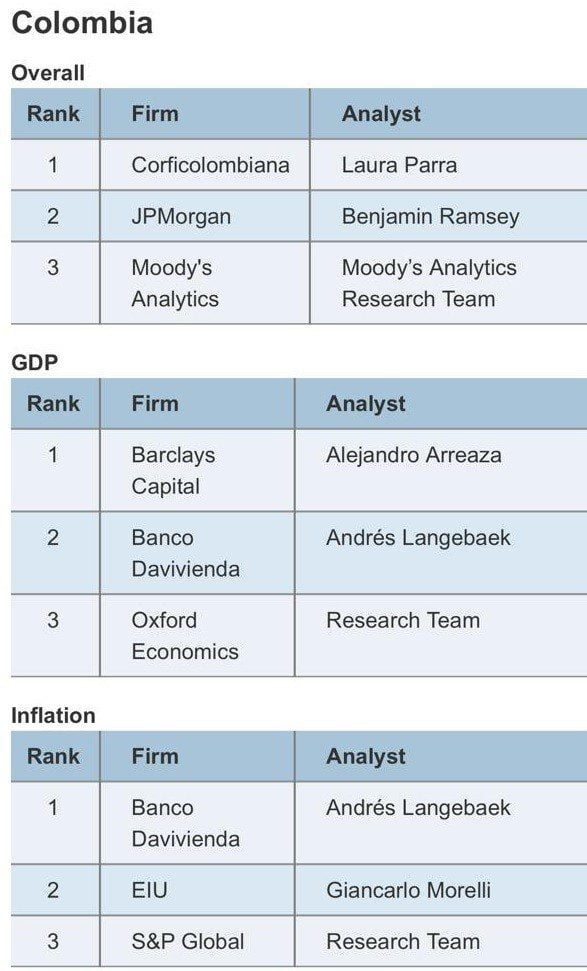587x971 pixels.
Task: Select the Inflation section title
Action: click(x=53, y=715)
